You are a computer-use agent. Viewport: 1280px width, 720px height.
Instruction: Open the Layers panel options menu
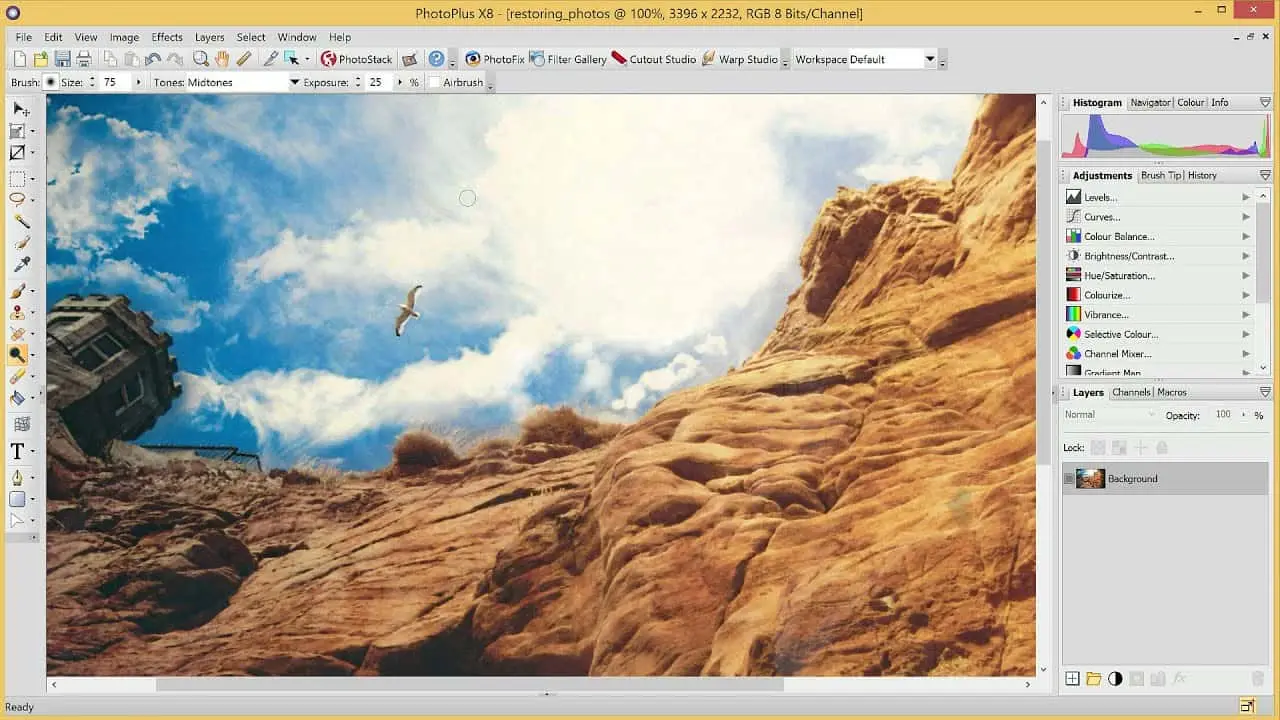click(1265, 393)
